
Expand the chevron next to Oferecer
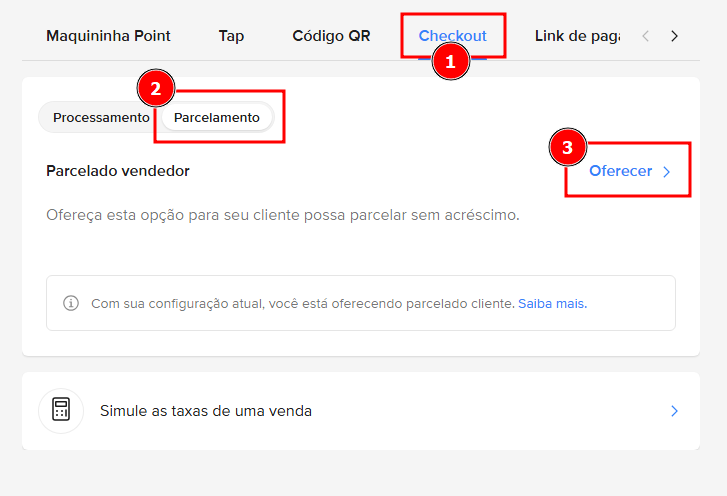[x=667, y=172]
